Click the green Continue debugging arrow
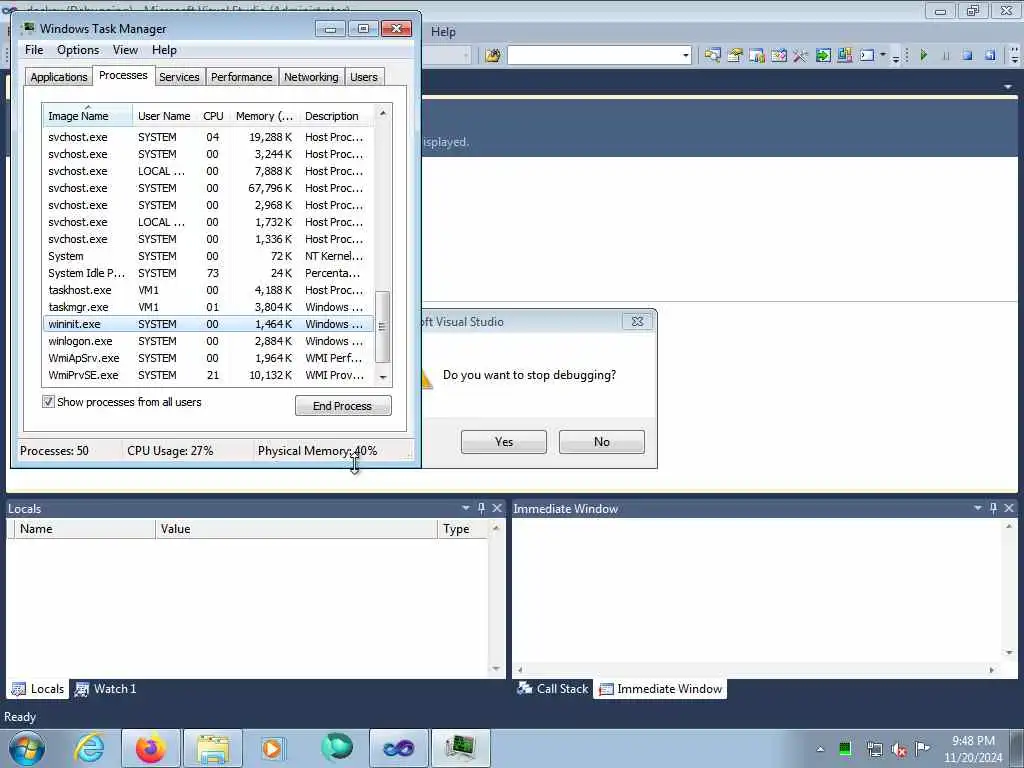Image resolution: width=1024 pixels, height=768 pixels. [923, 56]
